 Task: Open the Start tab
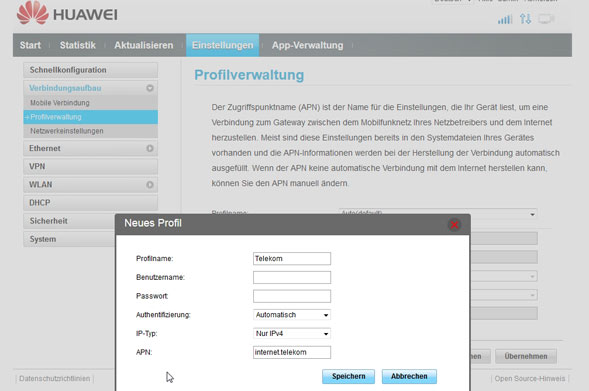[30, 45]
